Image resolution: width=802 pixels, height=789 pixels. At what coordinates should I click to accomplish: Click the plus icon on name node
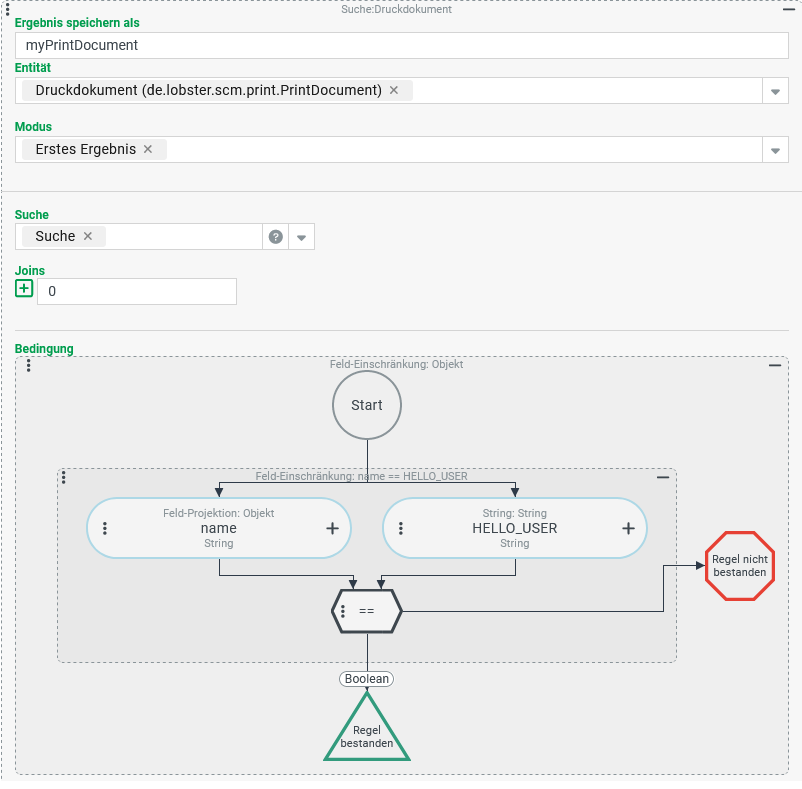[x=332, y=528]
